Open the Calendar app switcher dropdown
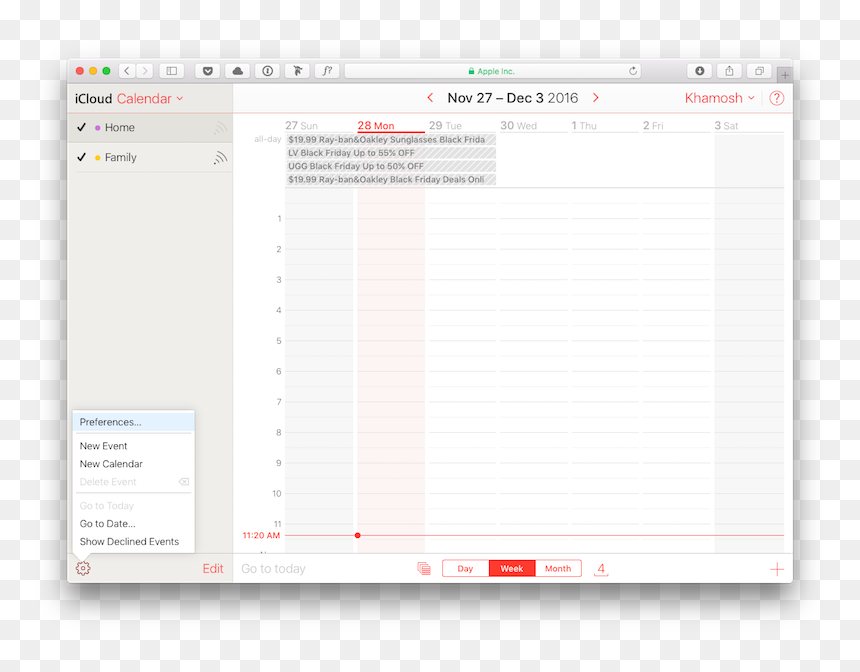Image resolution: width=860 pixels, height=672 pixels. [x=150, y=99]
